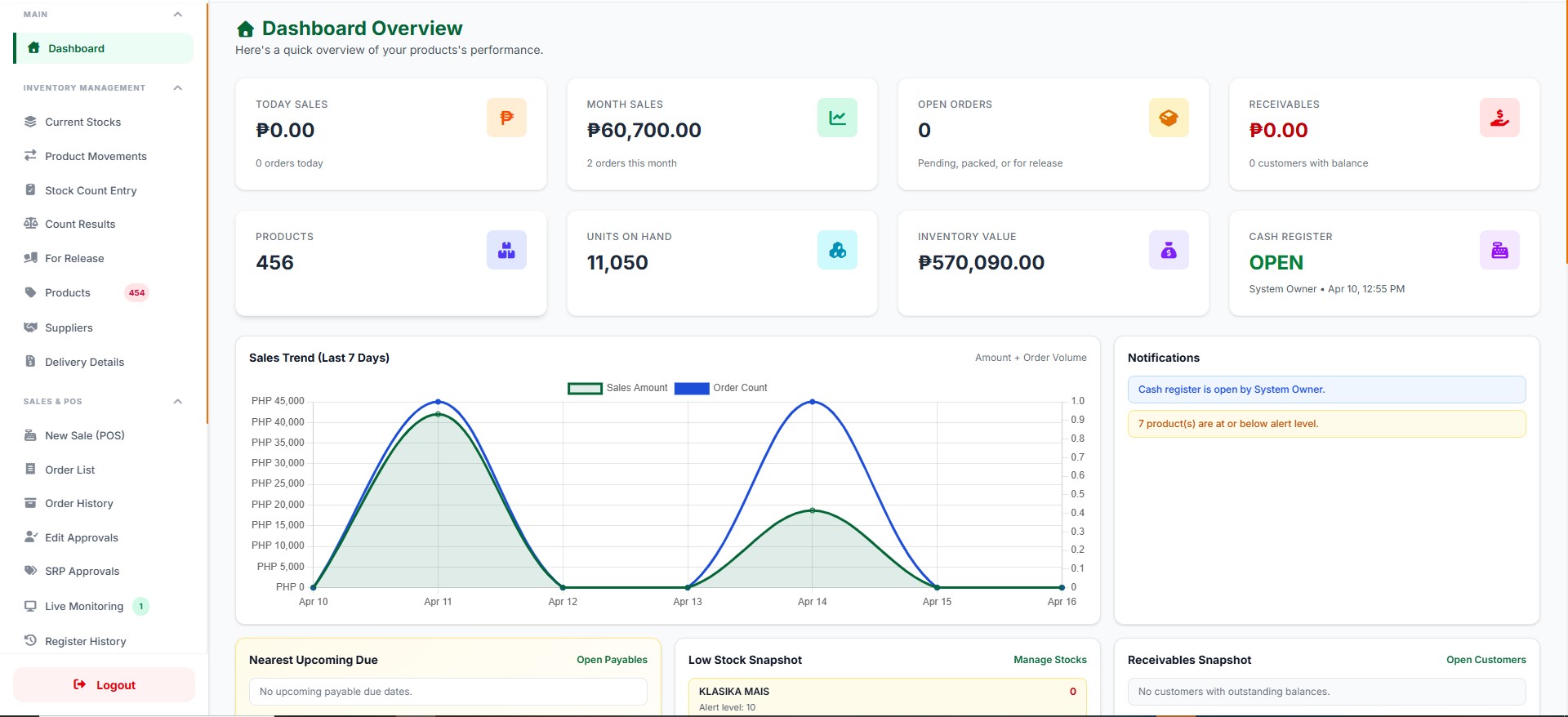
Task: Click the Inventory Value money bag icon
Action: (x=1169, y=250)
